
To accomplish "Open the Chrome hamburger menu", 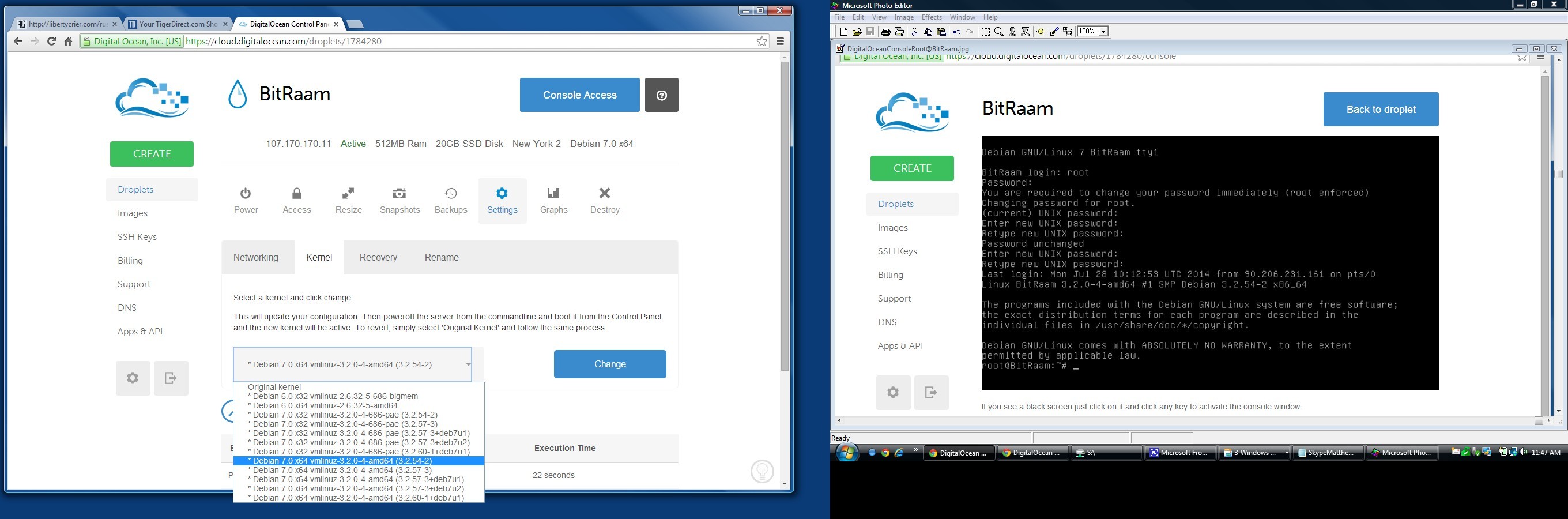I will click(x=781, y=42).
